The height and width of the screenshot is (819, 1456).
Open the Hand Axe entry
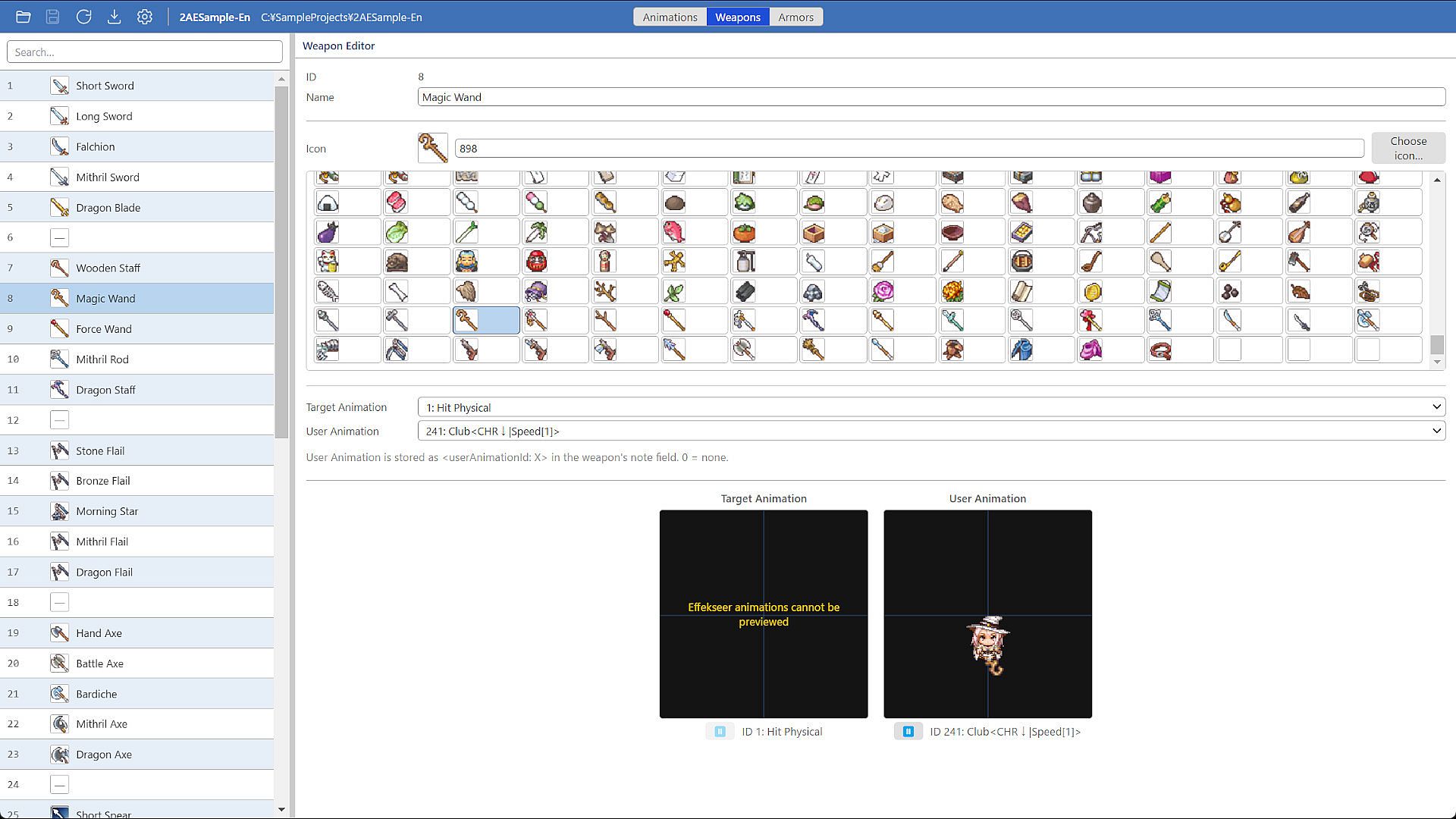click(137, 632)
